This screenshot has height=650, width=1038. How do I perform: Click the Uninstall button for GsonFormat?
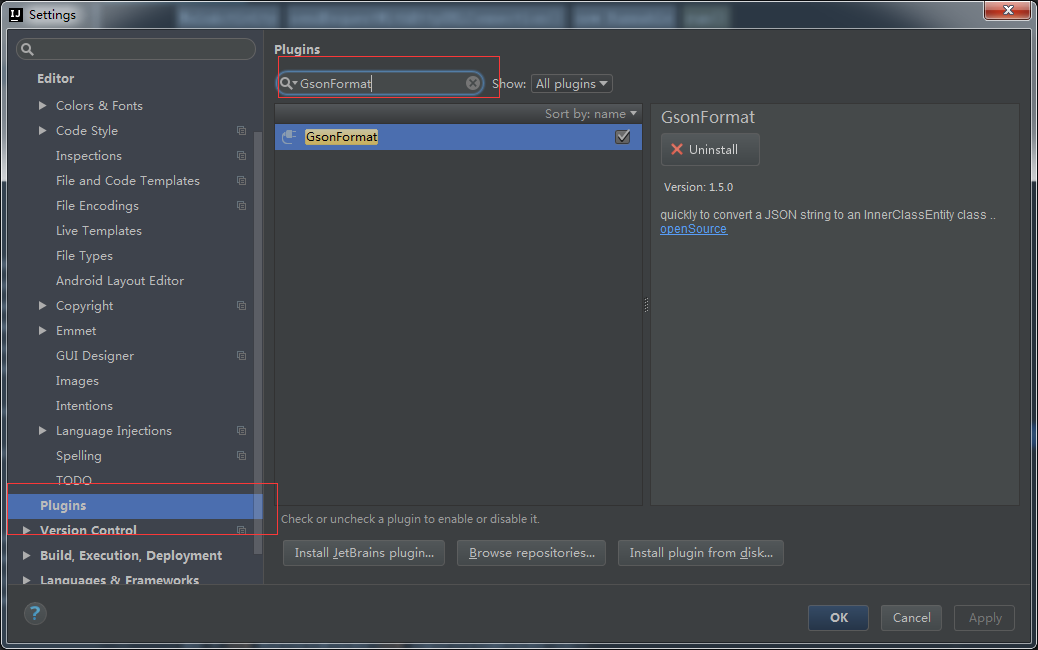710,150
